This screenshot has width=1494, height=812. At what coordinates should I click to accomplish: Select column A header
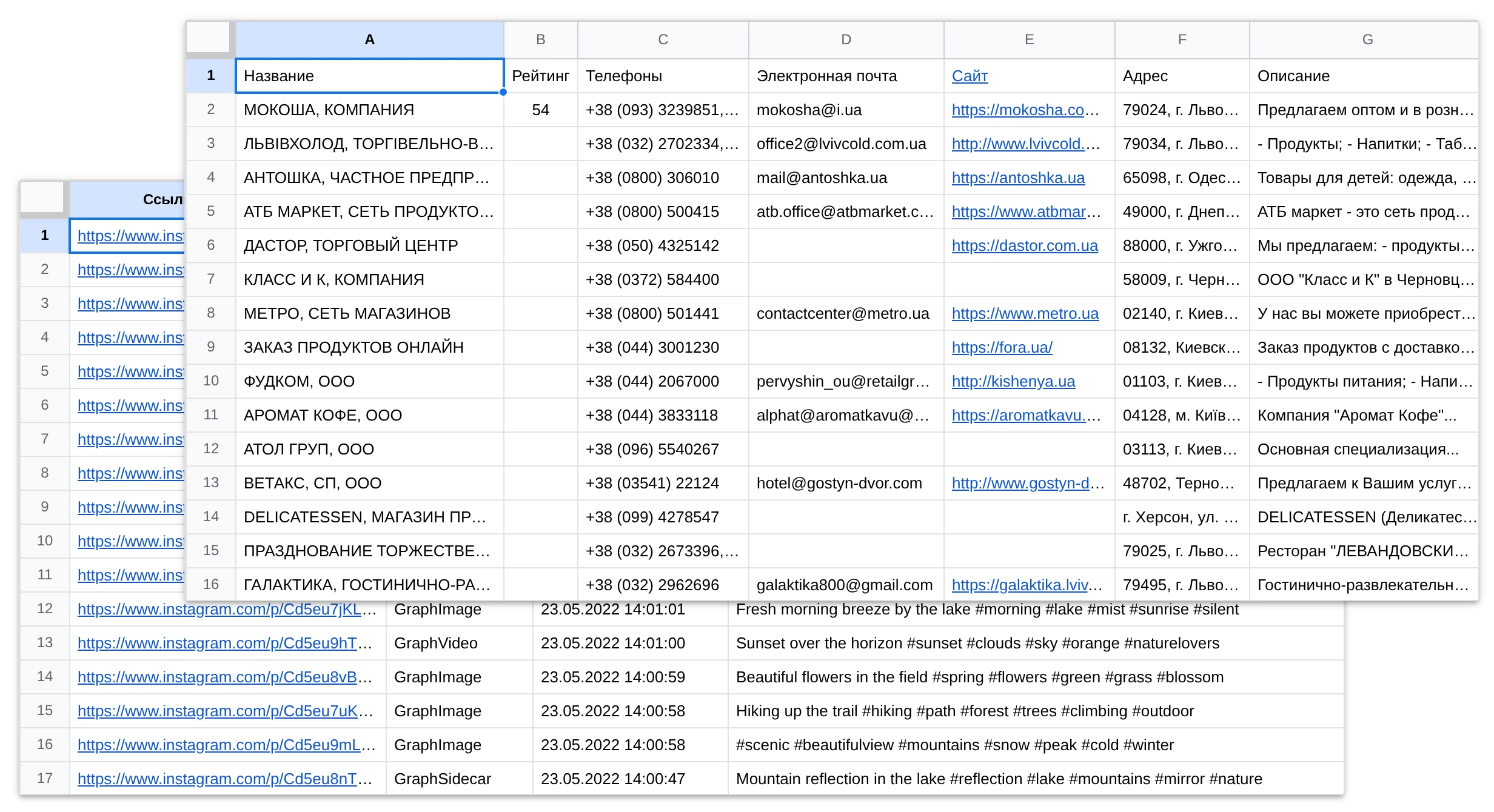369,39
